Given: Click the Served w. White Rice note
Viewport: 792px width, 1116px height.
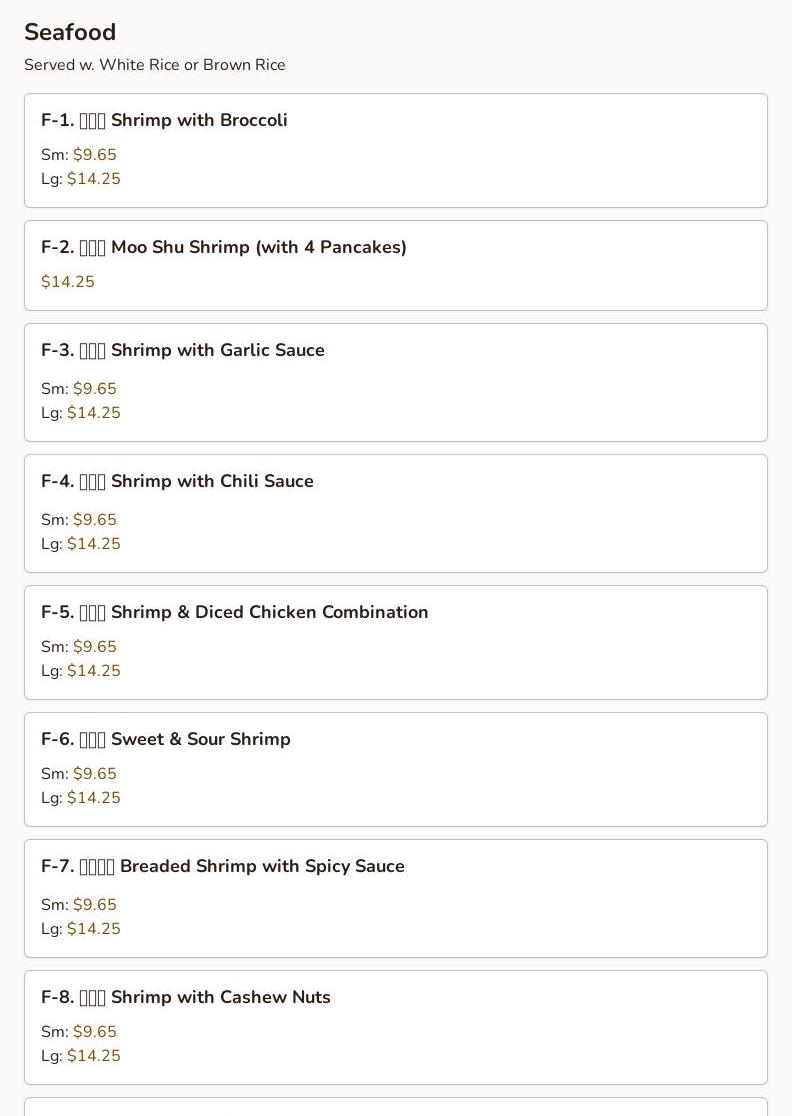Looking at the screenshot, I should click(154, 65).
